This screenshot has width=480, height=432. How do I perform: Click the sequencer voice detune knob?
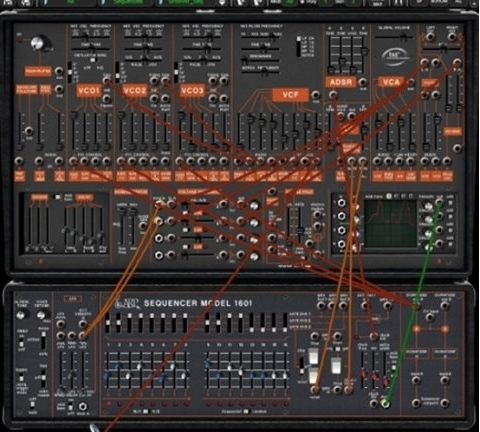click(41, 315)
